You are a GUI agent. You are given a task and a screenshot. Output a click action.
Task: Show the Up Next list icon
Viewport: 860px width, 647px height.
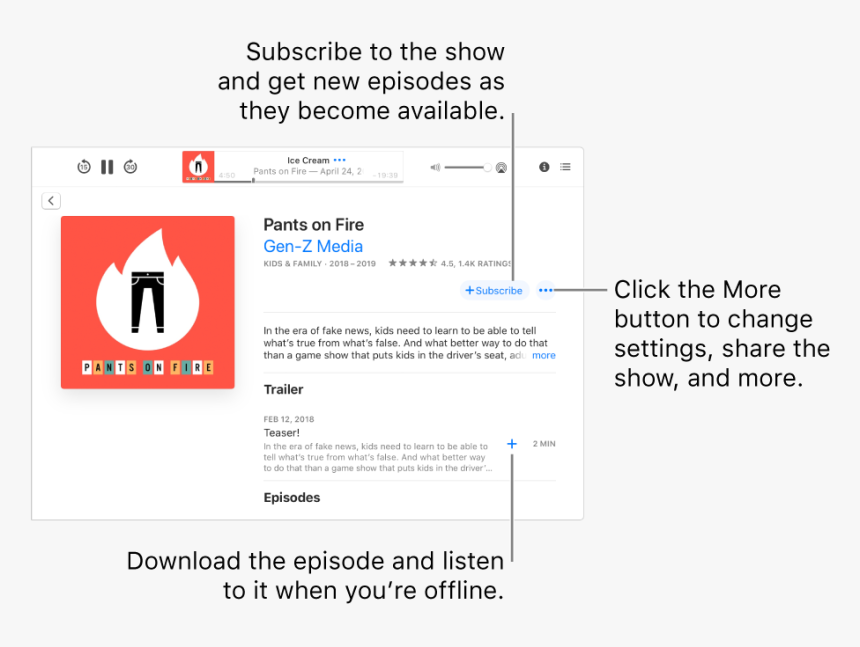point(565,167)
